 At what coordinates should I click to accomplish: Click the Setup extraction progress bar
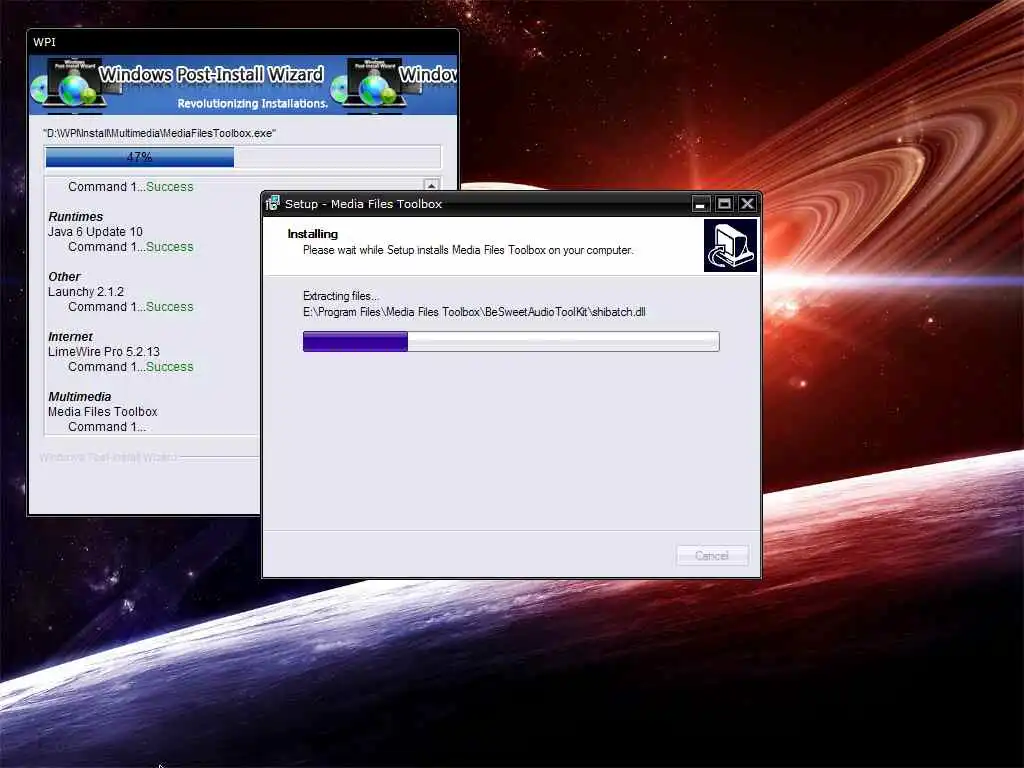511,341
